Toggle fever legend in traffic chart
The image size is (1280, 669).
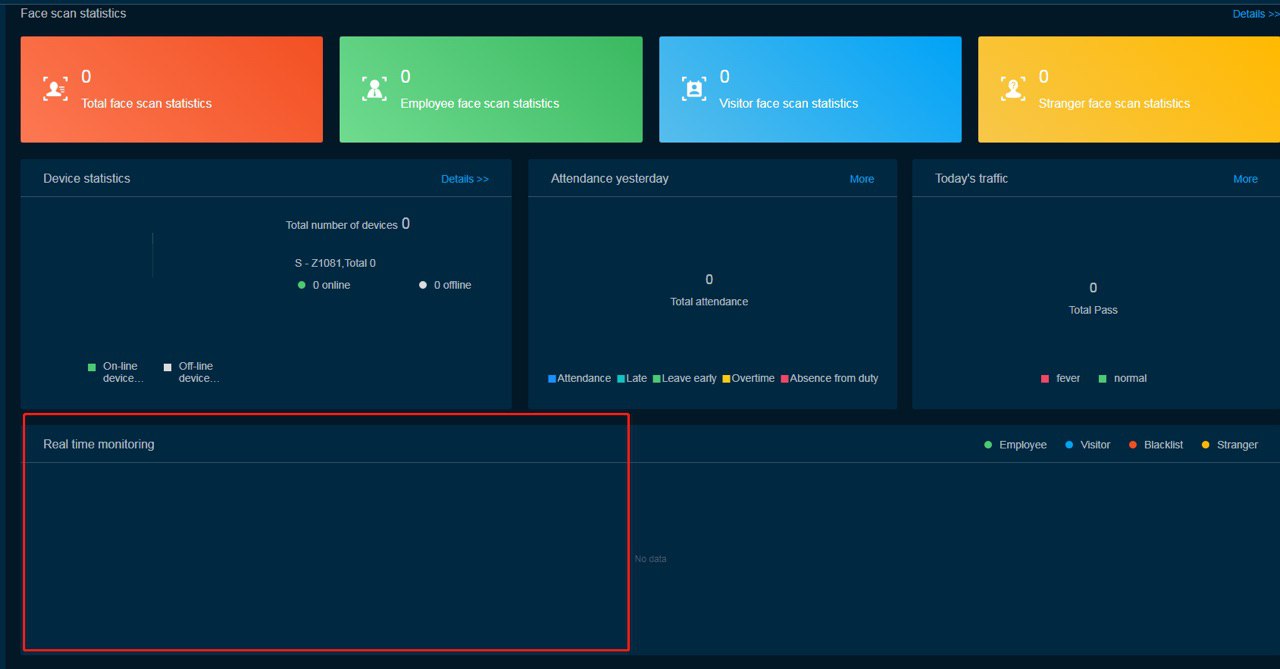[1061, 378]
